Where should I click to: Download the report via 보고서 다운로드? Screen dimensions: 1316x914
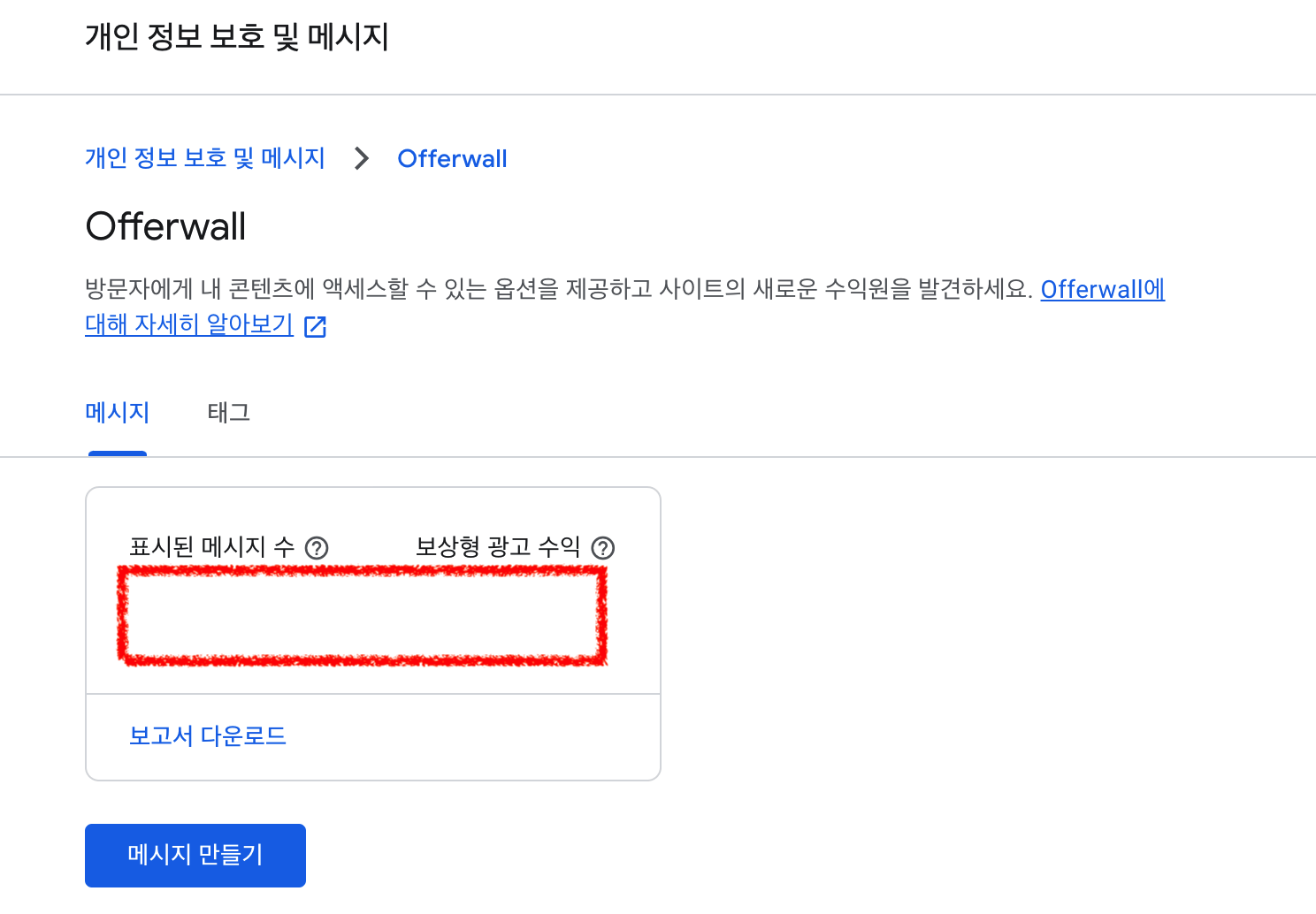click(x=207, y=735)
